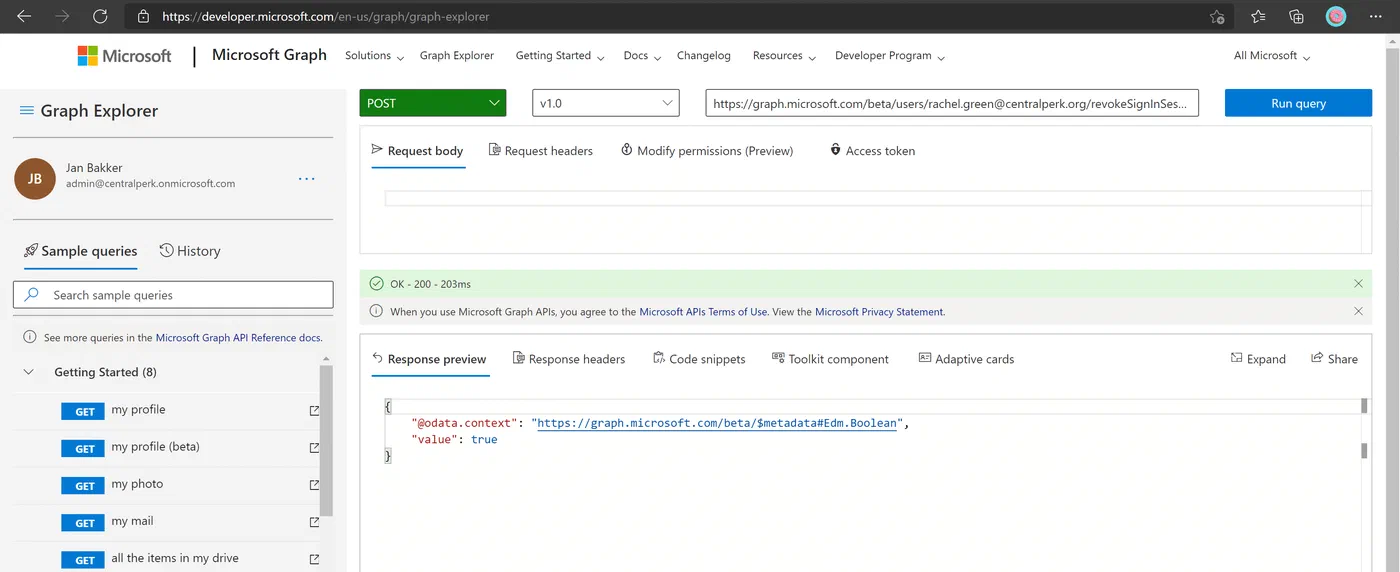Expand the response area
Viewport: 1400px width, 572px height.
coord(1258,359)
